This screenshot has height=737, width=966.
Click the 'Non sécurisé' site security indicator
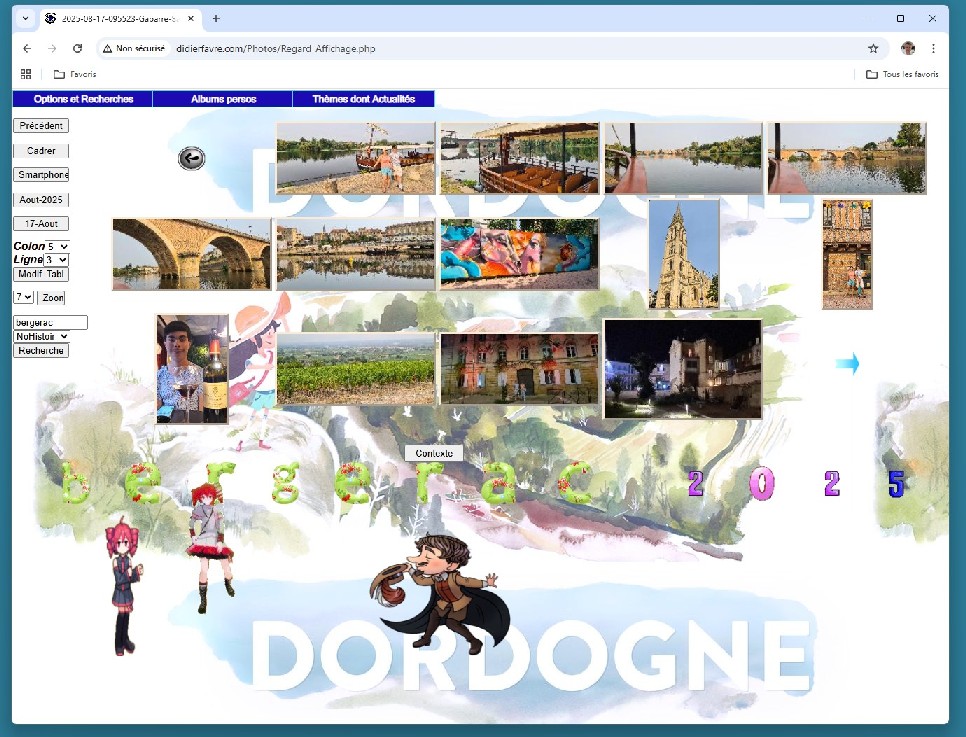click(x=134, y=47)
